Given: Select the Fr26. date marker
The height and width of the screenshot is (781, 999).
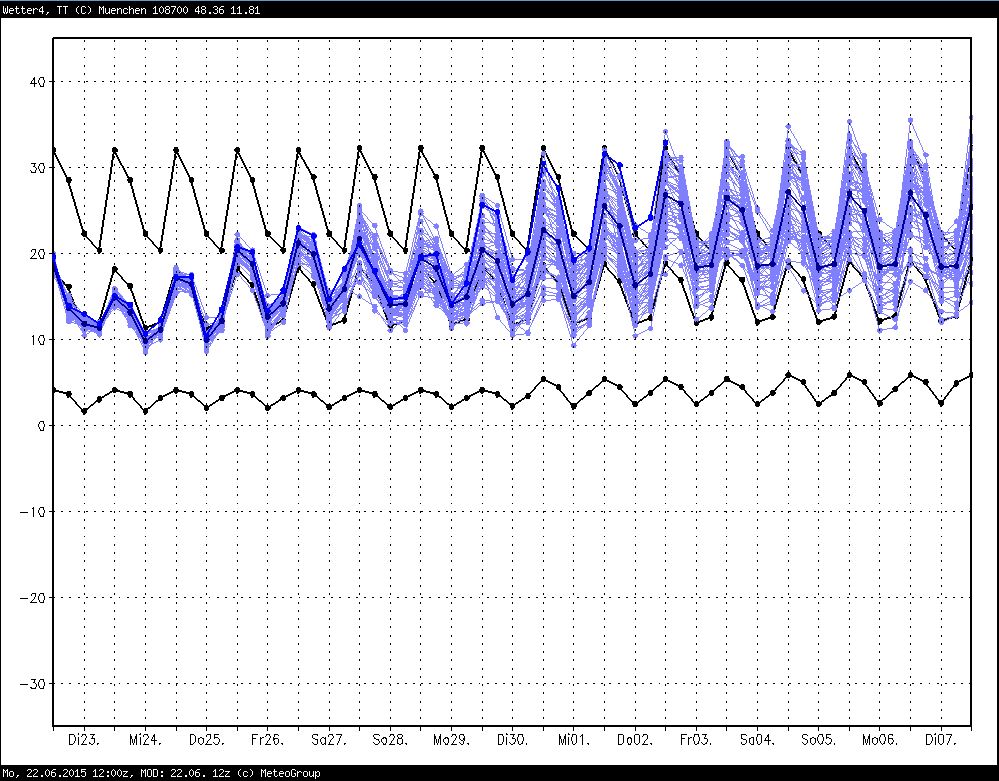Looking at the screenshot, I should 266,740.
